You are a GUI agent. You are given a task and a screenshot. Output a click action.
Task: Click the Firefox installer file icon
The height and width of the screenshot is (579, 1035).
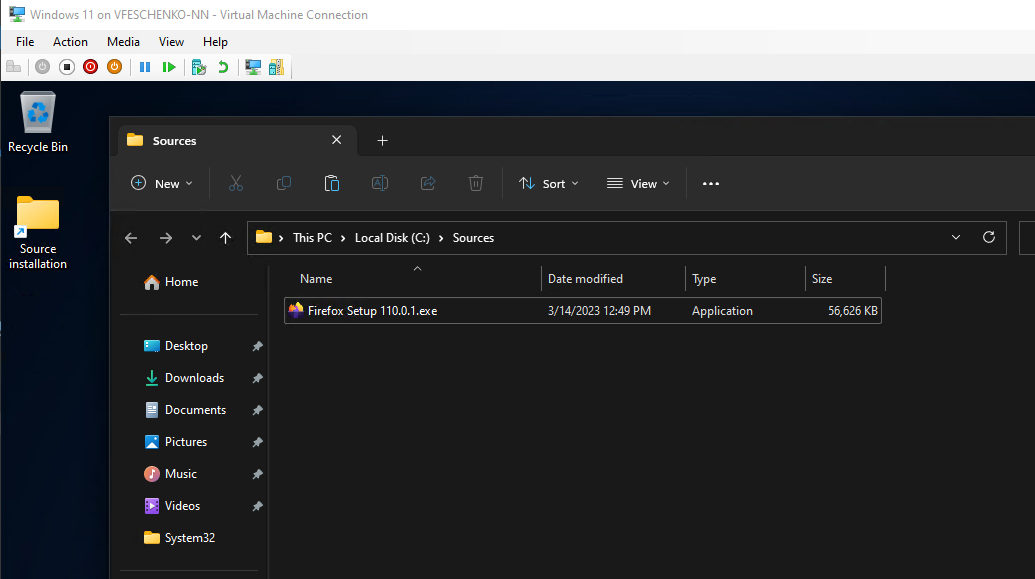[x=296, y=310]
